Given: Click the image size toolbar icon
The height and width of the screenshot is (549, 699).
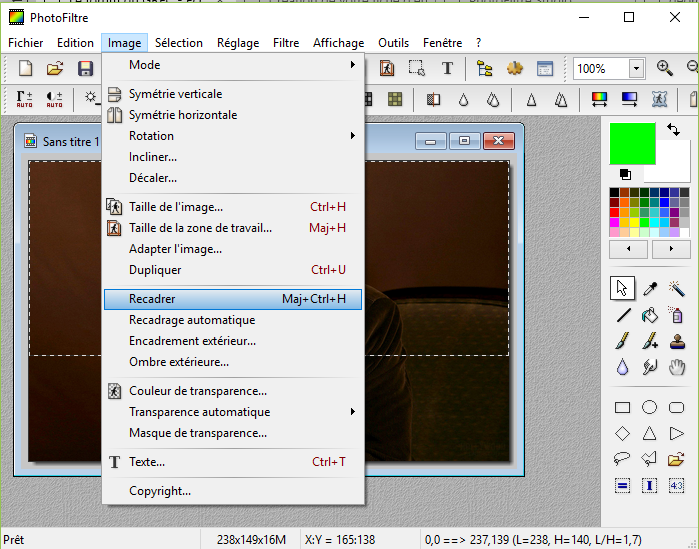Looking at the screenshot, I should pyautogui.click(x=387, y=68).
